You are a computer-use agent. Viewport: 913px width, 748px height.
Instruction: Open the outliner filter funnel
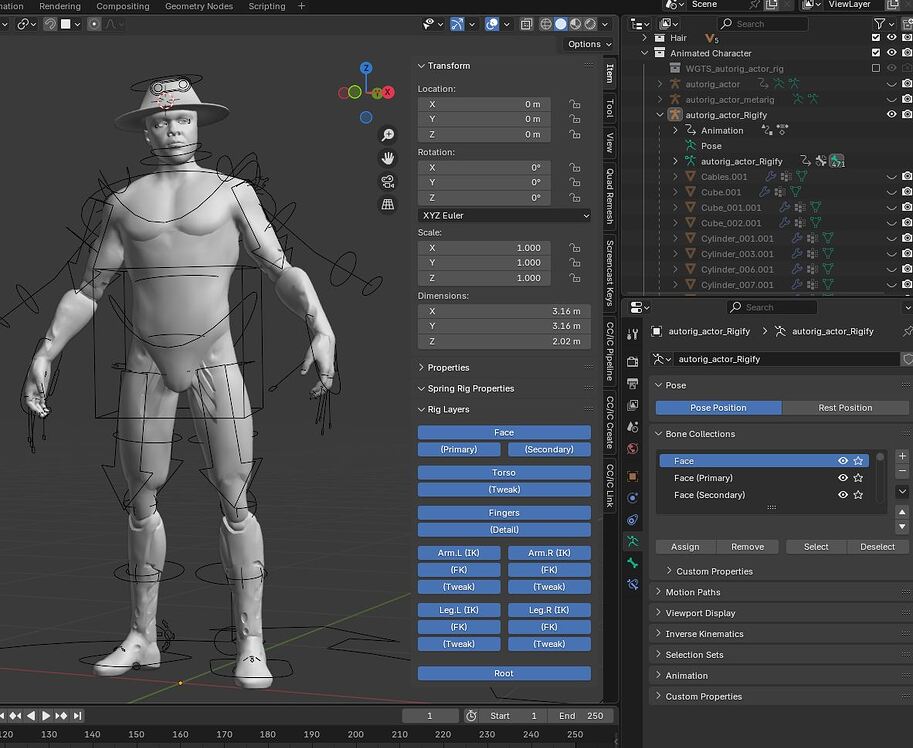pos(879,24)
